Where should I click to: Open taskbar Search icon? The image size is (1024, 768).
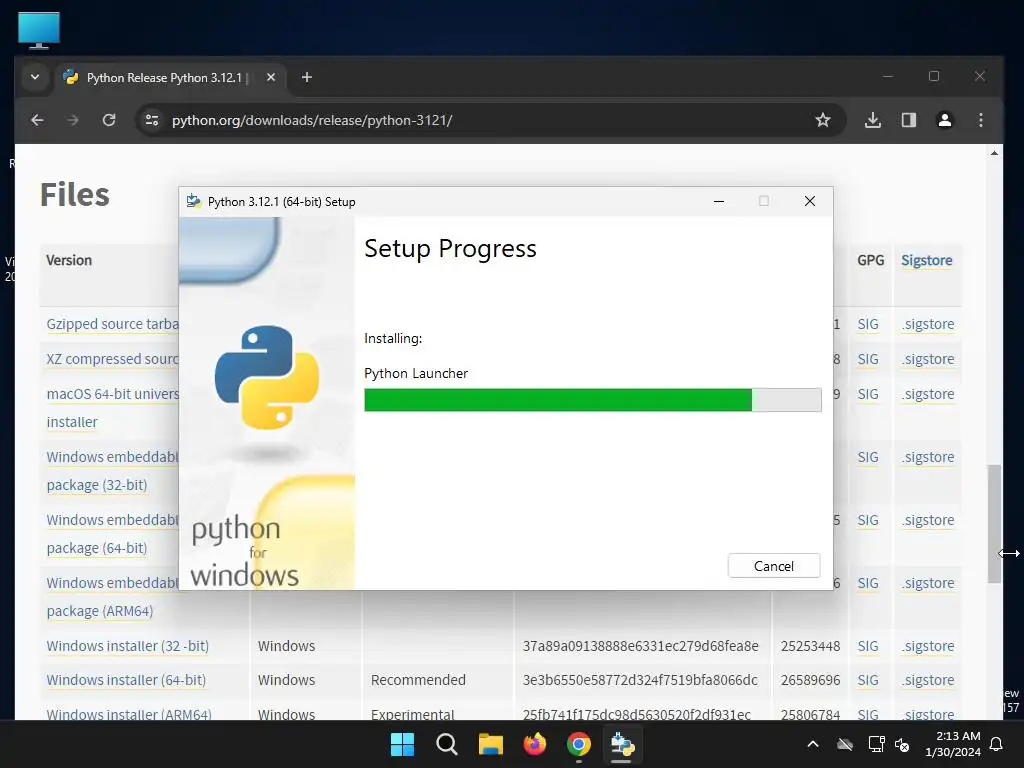point(447,744)
